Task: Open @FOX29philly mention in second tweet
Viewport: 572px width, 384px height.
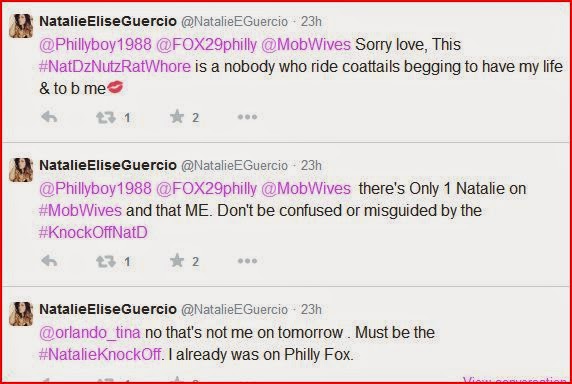Action: 206,189
